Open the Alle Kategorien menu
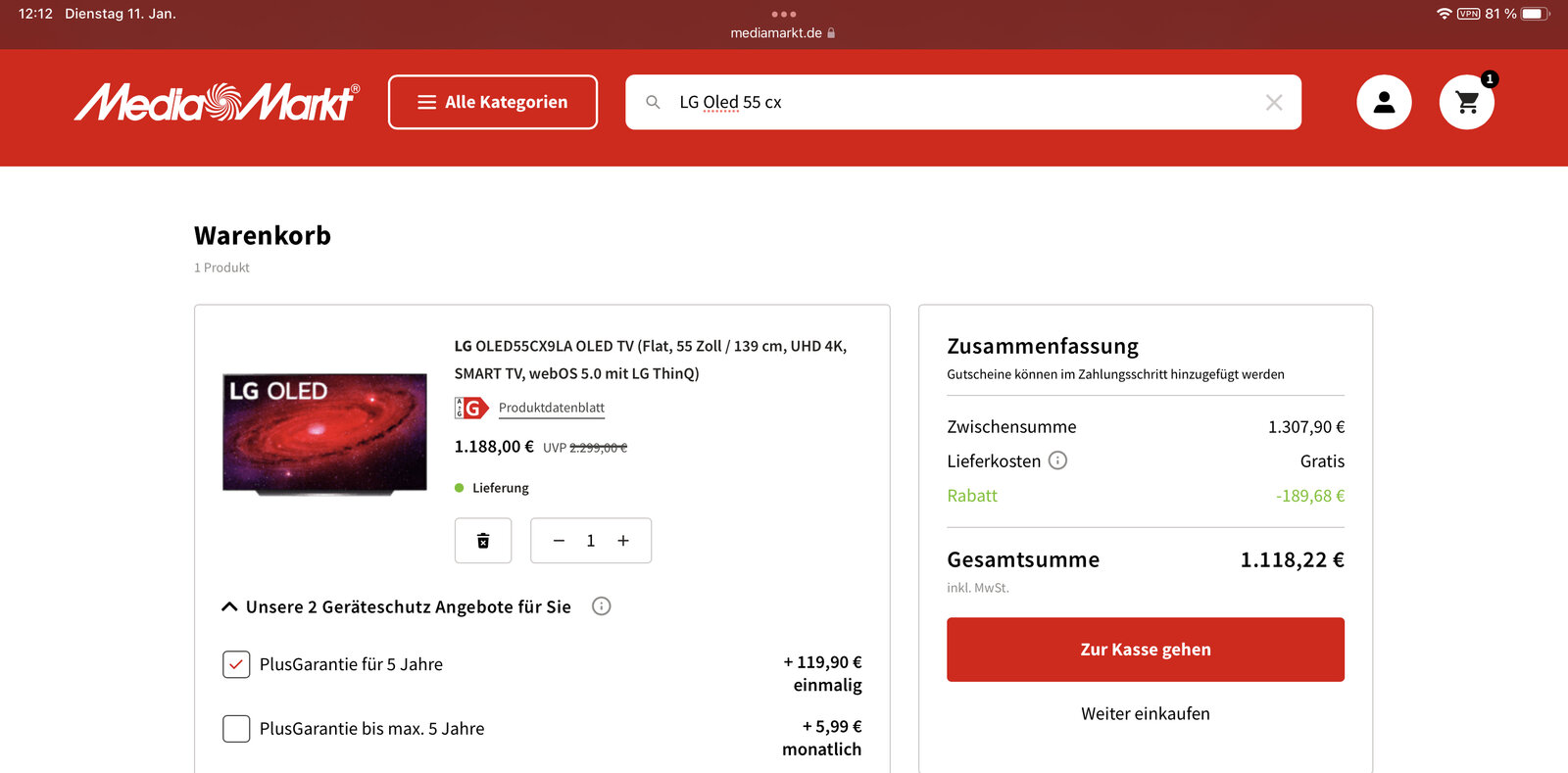 (x=493, y=102)
